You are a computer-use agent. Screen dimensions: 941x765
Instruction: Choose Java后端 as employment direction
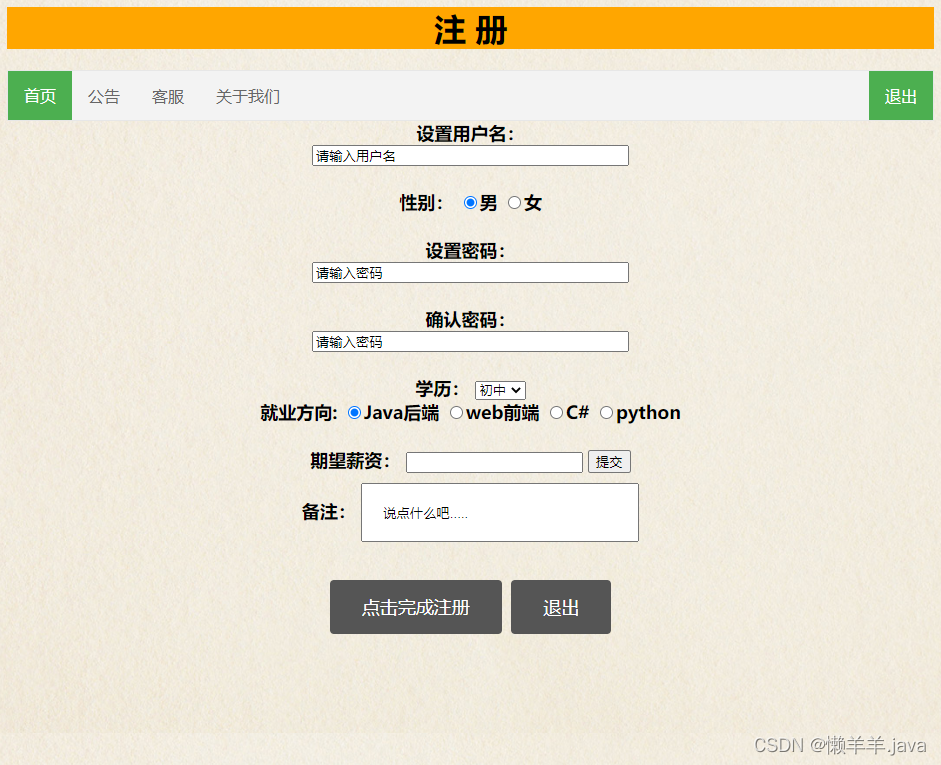pos(353,412)
